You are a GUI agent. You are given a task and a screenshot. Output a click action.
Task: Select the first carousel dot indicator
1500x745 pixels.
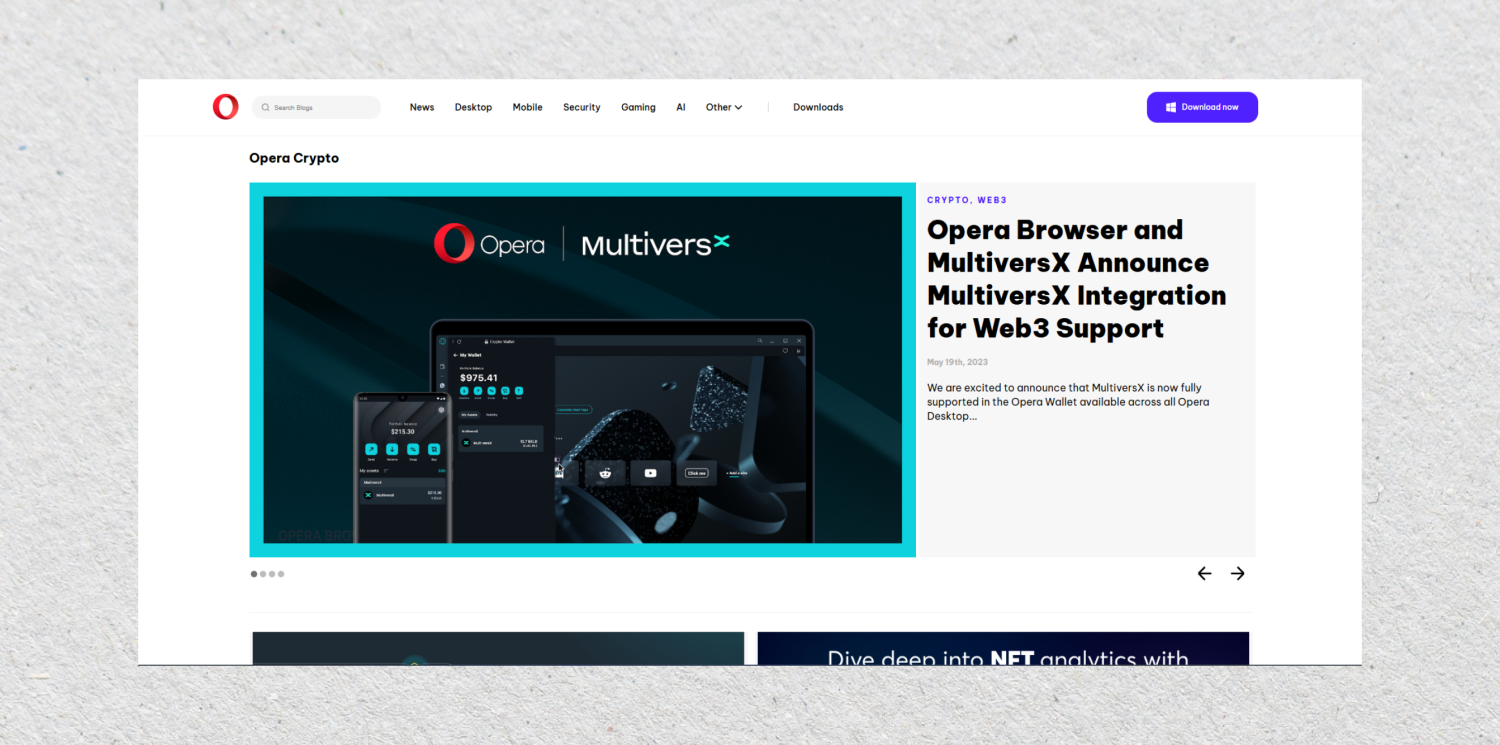(254, 574)
